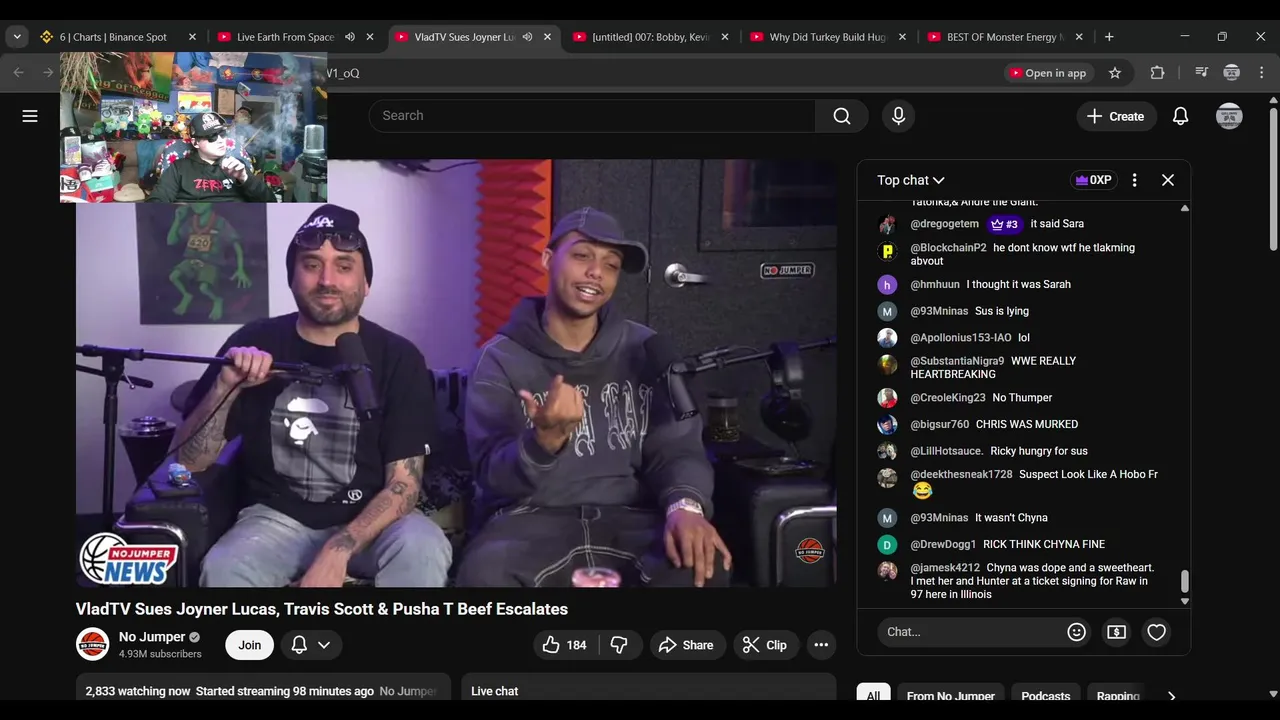Expand the Top chat mode dropdown
Screen dimensions: 1280x720
tap(911, 180)
